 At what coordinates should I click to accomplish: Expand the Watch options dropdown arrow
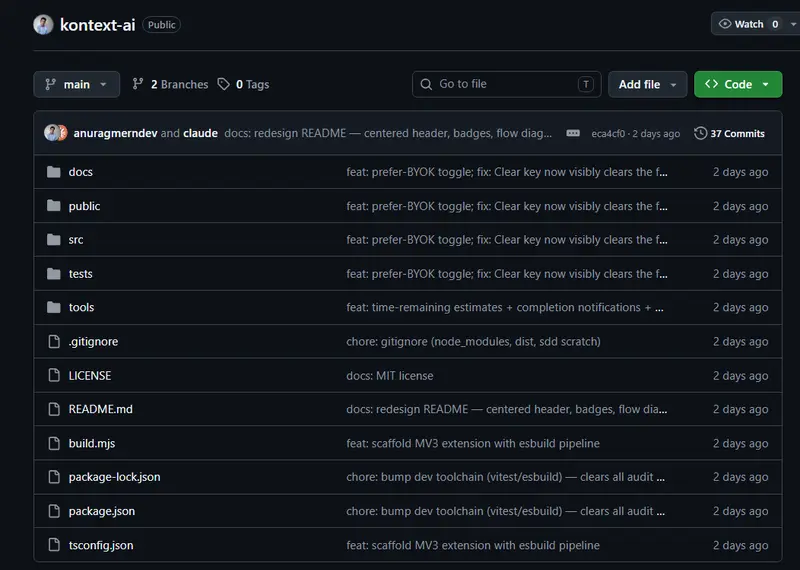point(793,24)
